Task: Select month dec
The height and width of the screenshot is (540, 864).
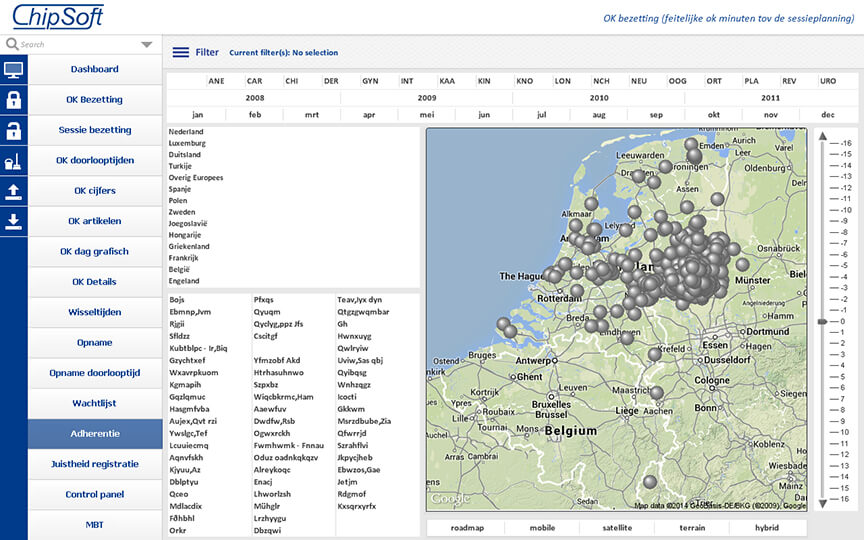Action: point(828,115)
